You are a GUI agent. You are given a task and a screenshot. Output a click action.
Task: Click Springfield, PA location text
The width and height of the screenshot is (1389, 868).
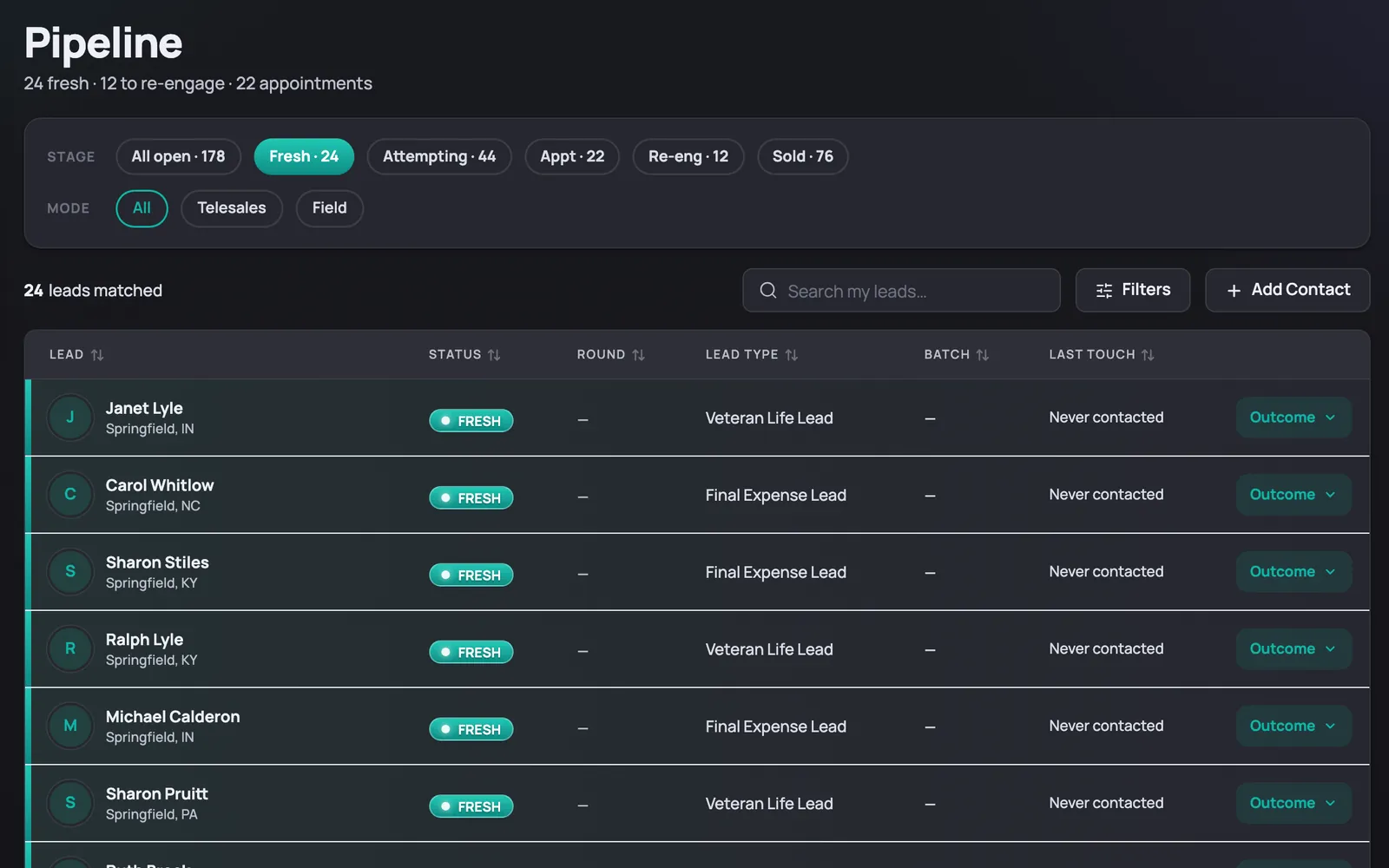152,814
